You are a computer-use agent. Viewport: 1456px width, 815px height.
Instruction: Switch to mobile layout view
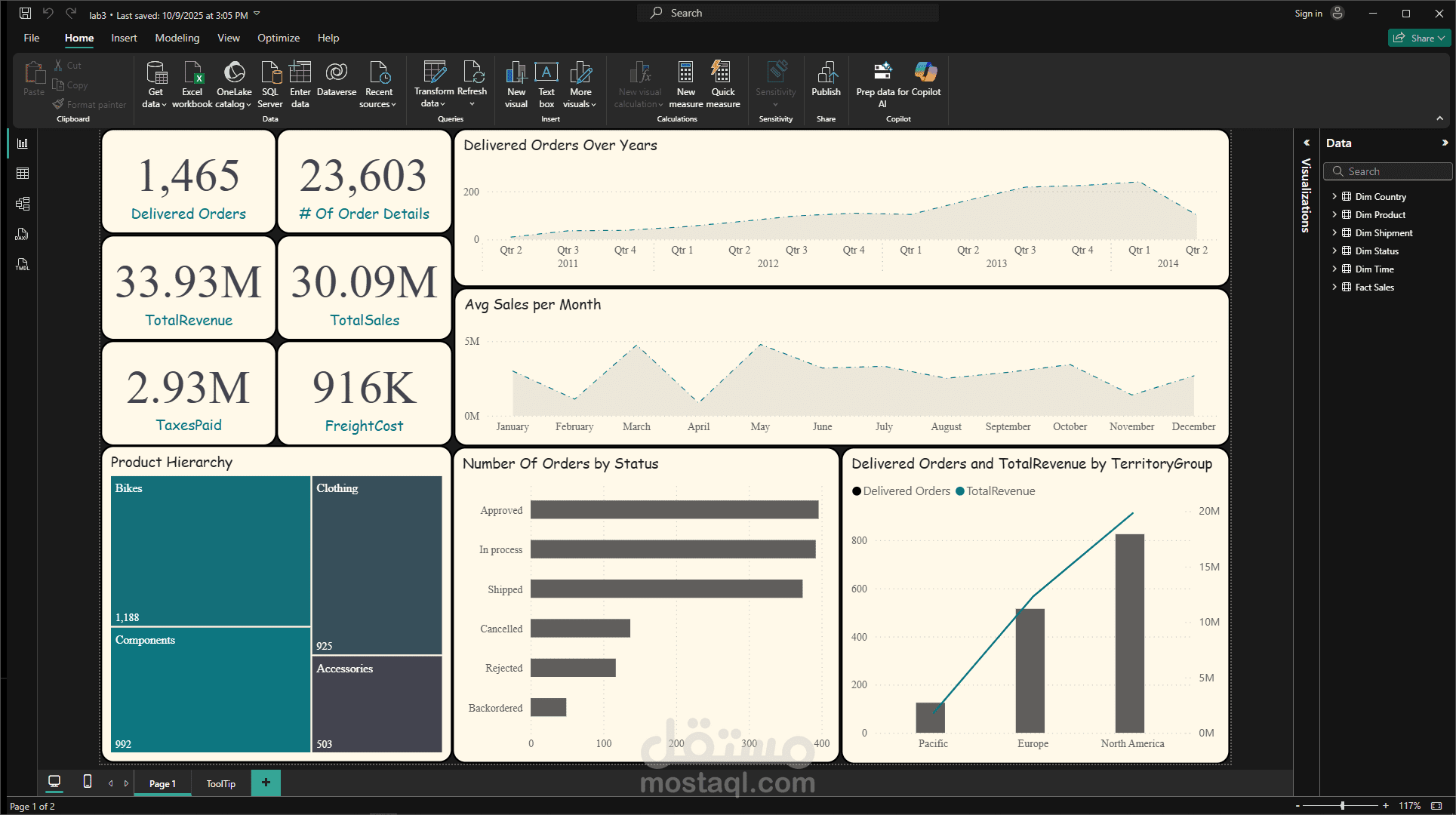88,782
